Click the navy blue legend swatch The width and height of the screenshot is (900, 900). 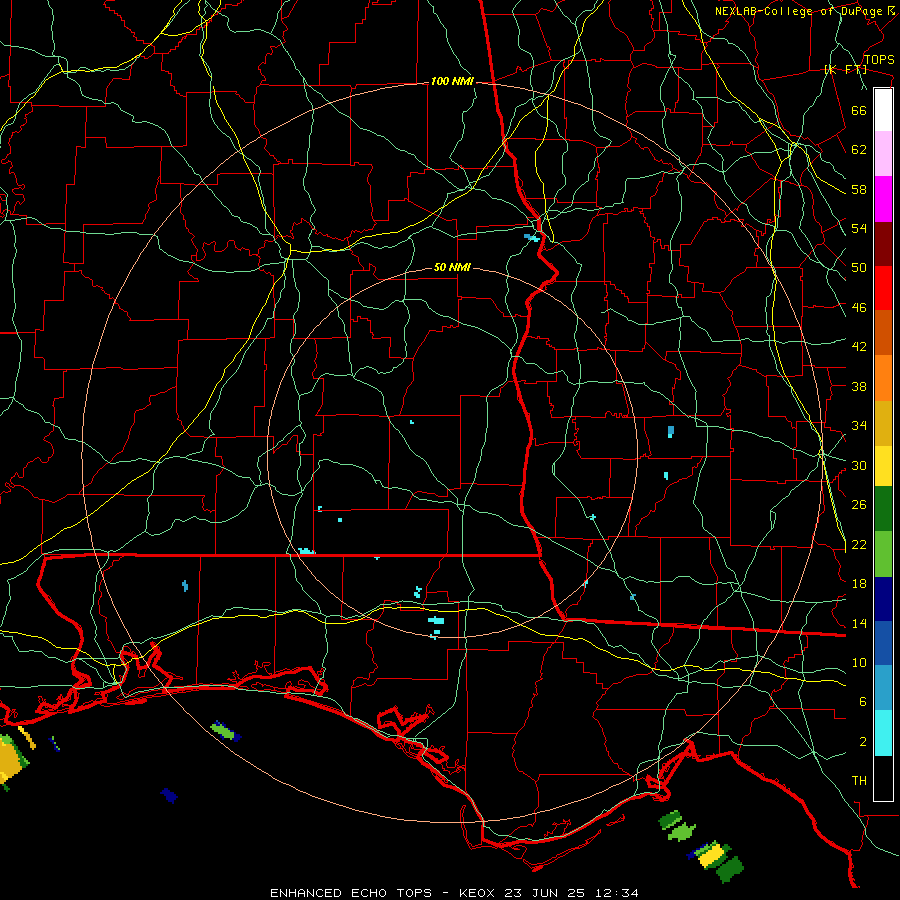tap(883, 599)
